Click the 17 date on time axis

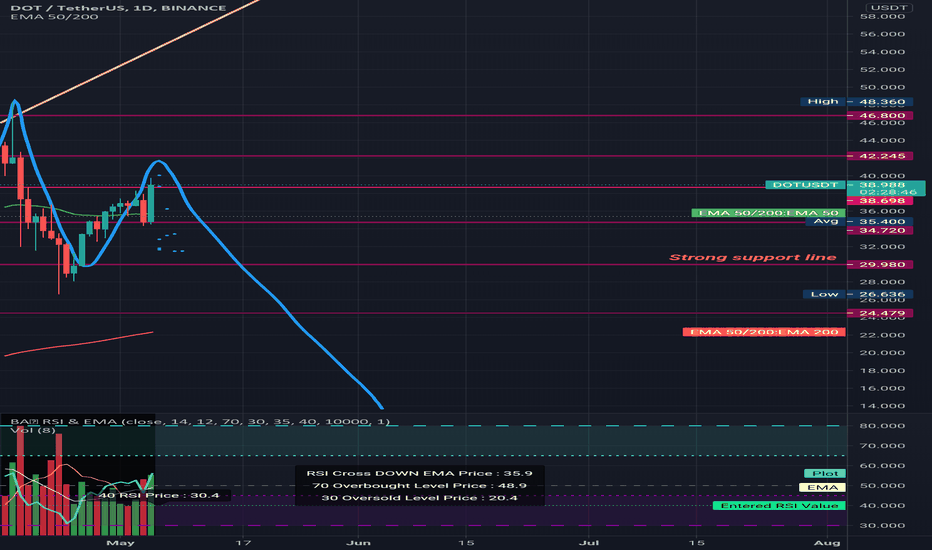[243, 543]
